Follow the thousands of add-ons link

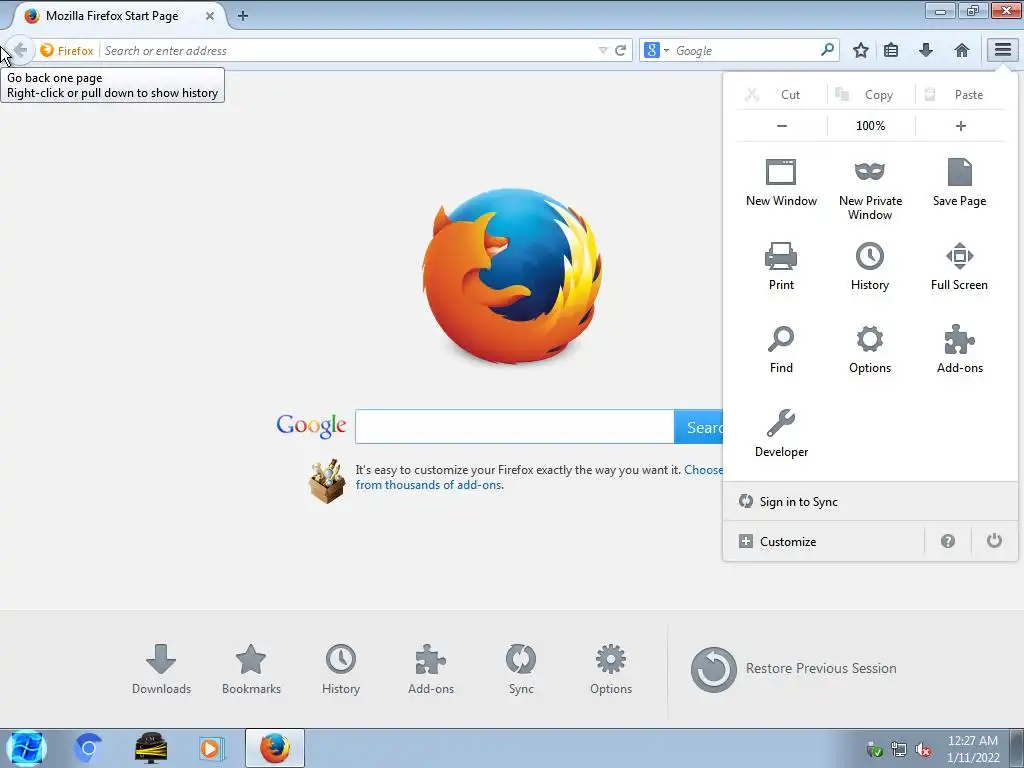pyautogui.click(x=429, y=485)
